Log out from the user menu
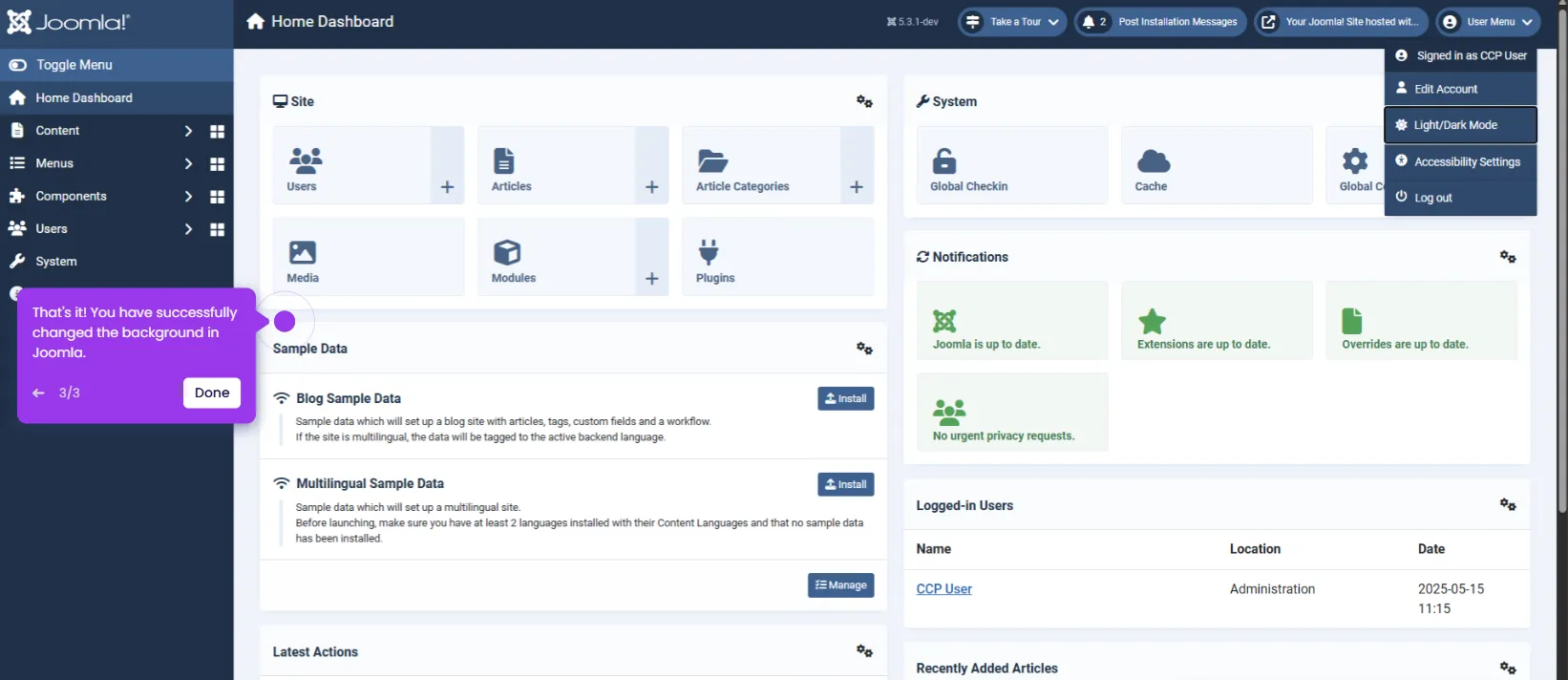Image resolution: width=1568 pixels, height=680 pixels. coord(1460,198)
